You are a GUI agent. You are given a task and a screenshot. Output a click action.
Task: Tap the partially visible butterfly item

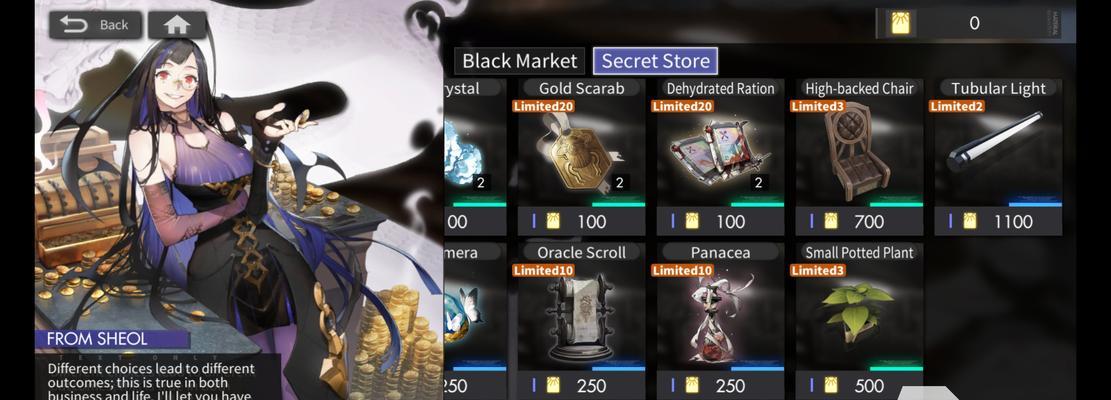(x=463, y=312)
